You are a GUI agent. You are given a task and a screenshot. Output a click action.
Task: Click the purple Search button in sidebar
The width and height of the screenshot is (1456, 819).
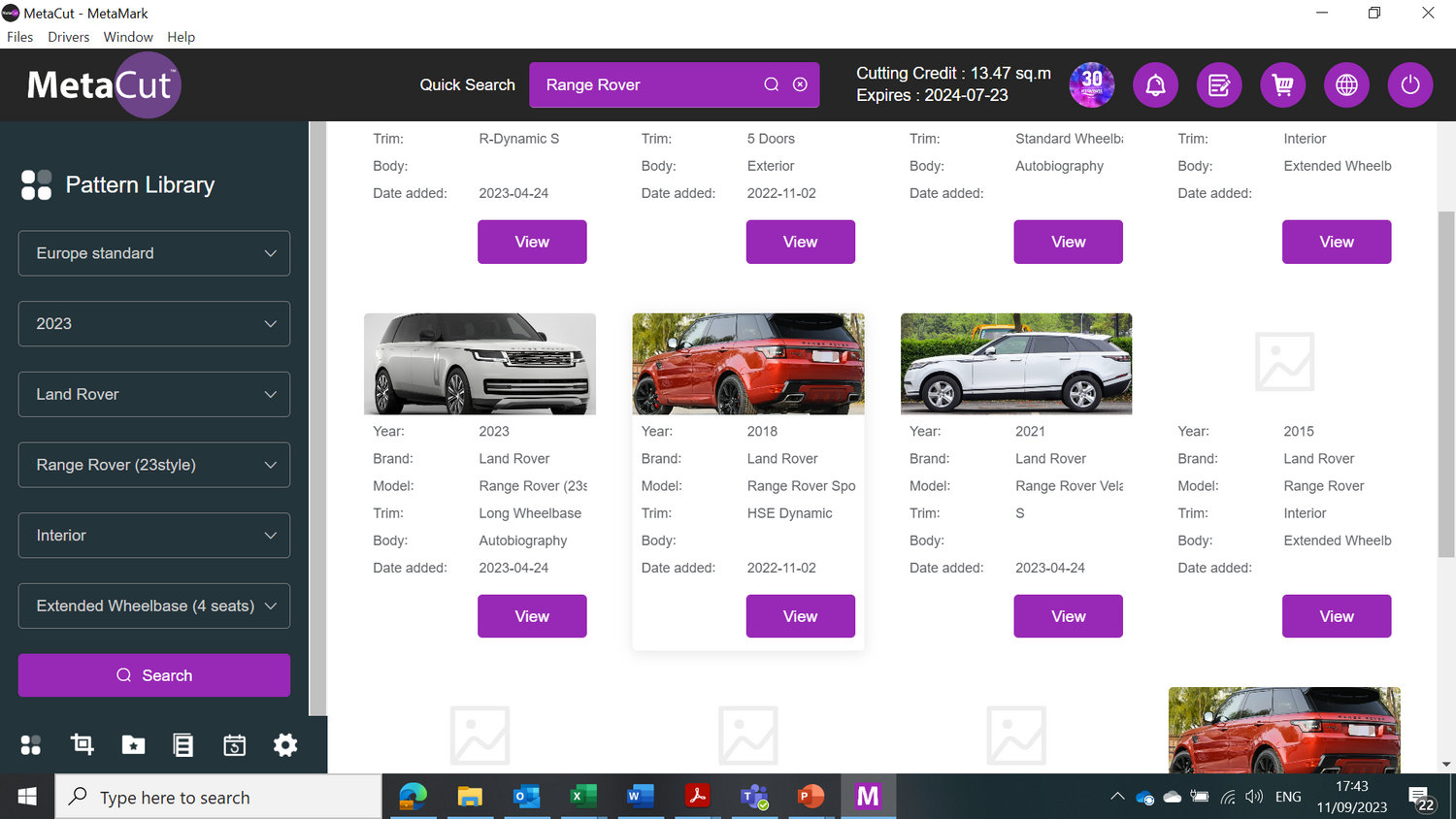coord(154,675)
